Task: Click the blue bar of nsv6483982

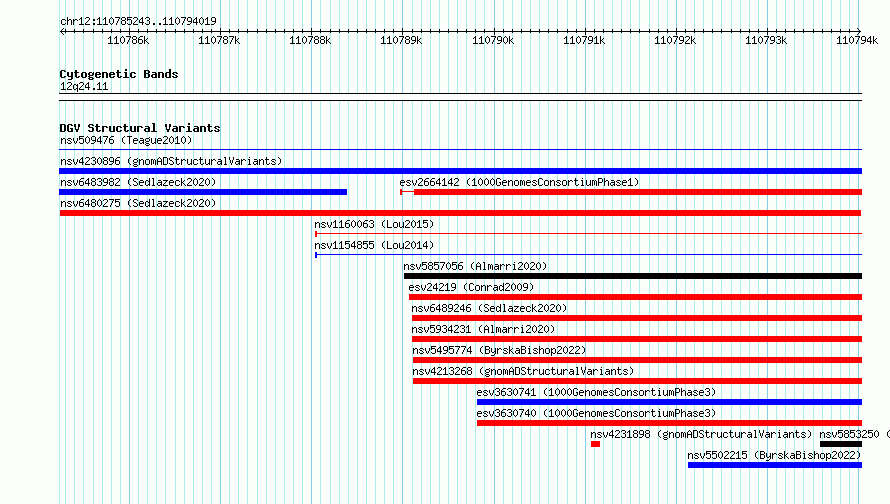Action: (x=203, y=192)
